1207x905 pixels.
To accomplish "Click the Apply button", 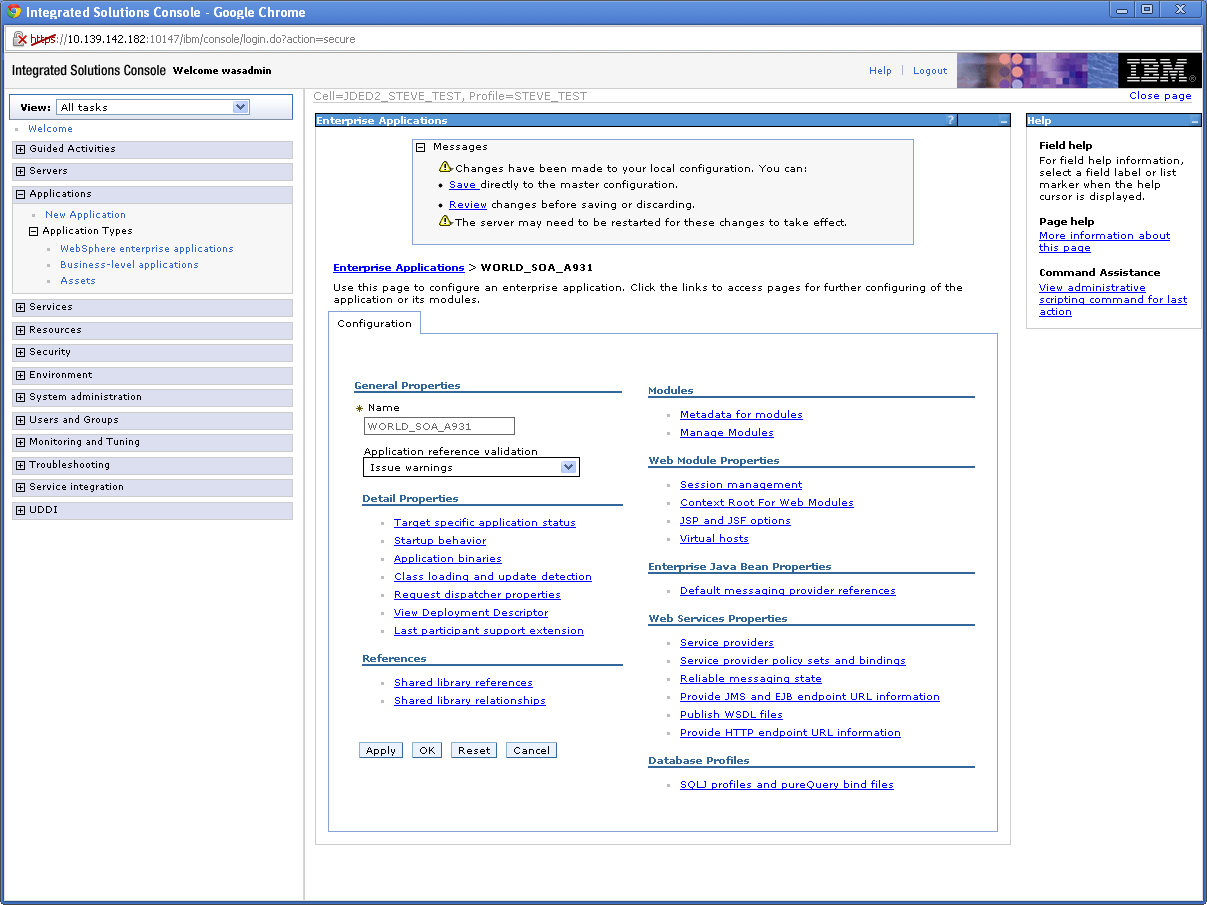I will (381, 750).
